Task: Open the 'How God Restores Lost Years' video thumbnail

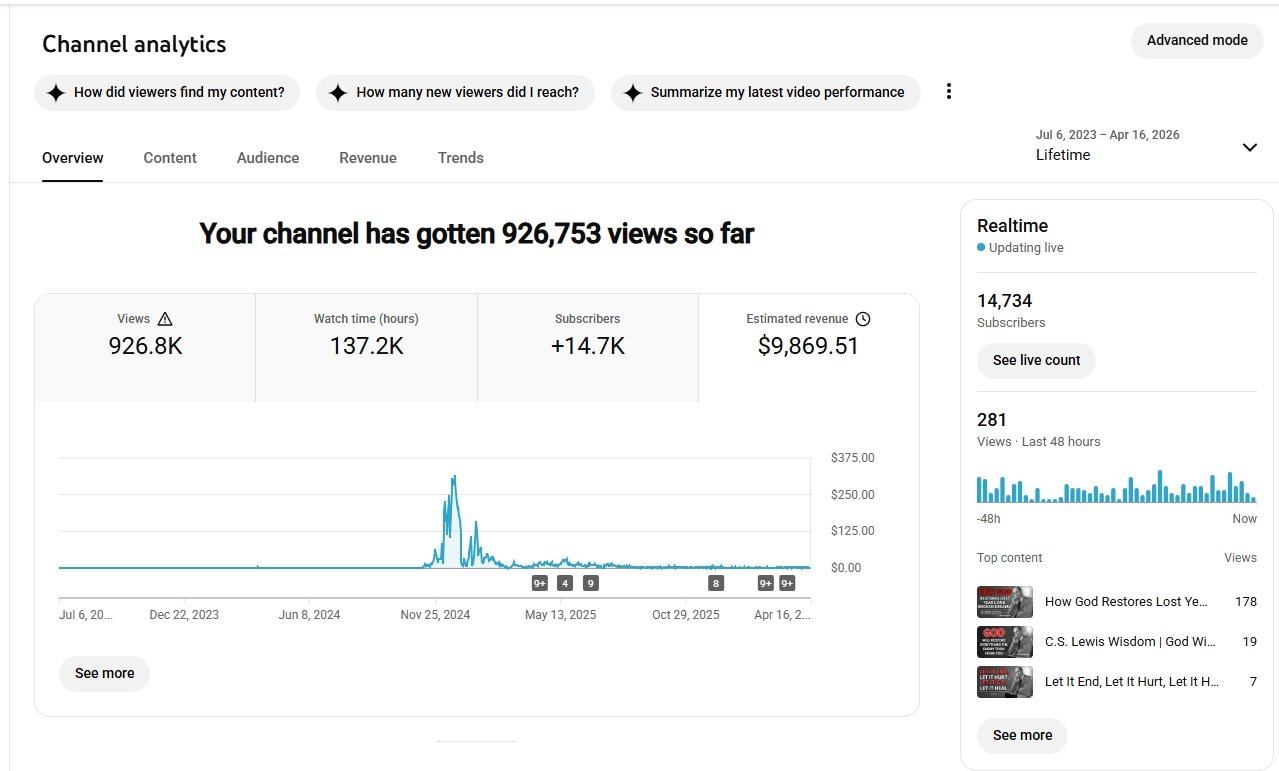Action: coord(1004,602)
